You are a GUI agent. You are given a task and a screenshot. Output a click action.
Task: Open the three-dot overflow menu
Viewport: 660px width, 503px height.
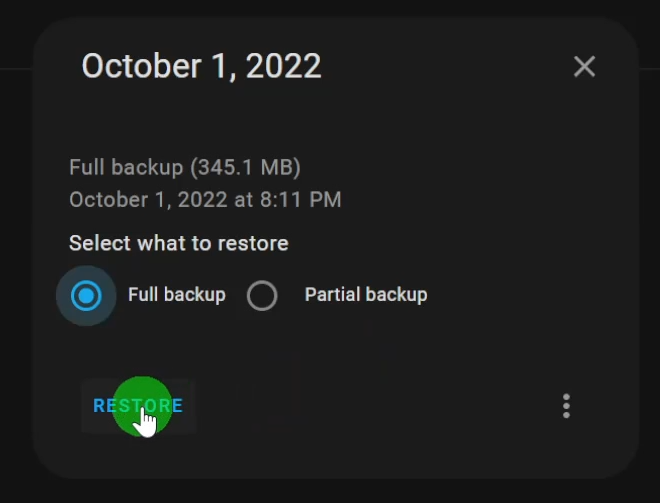click(566, 406)
